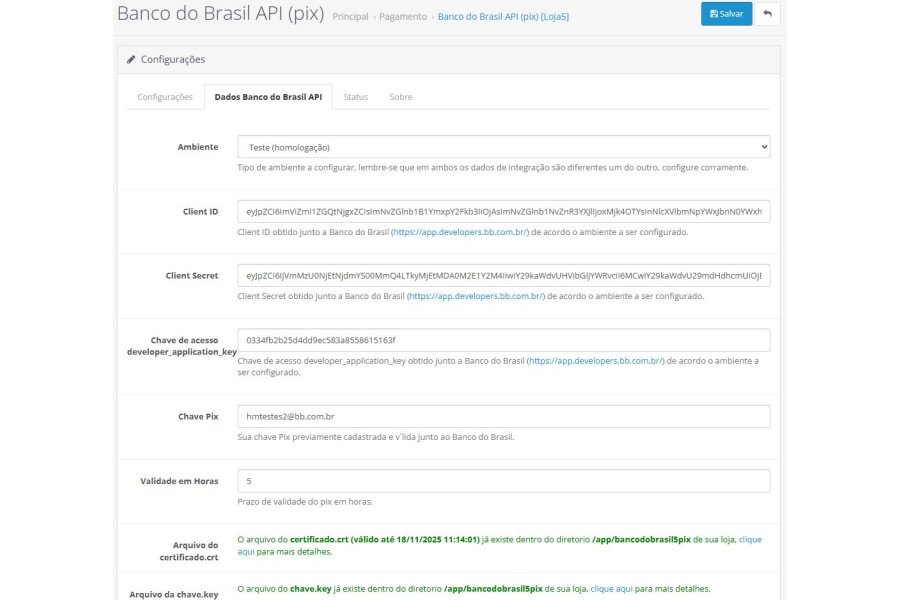The width and height of the screenshot is (900, 600).
Task: Click the 'Arquivo da chave.key' label
Action: [174, 594]
